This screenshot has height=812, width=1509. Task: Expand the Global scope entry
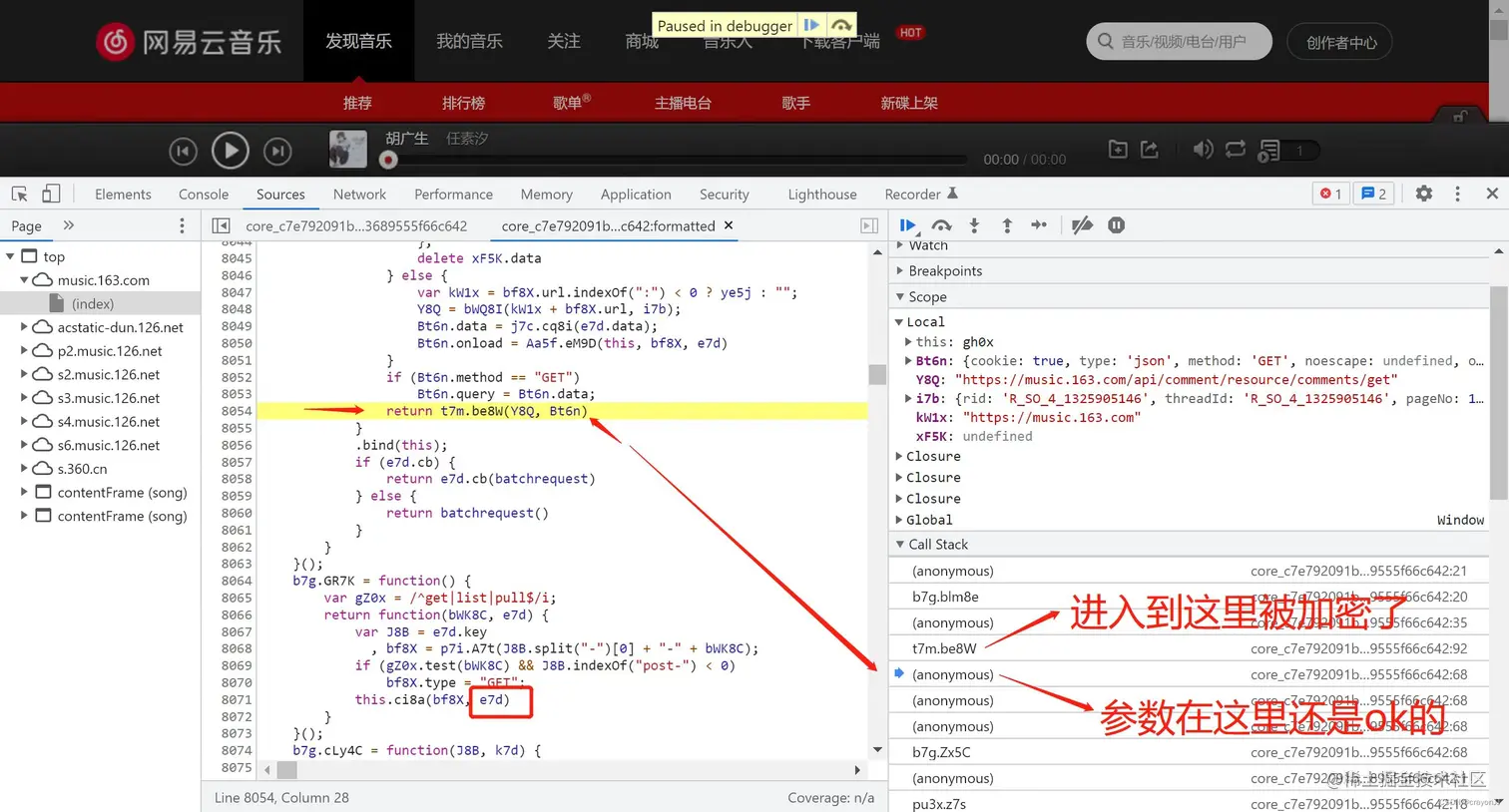tap(899, 520)
